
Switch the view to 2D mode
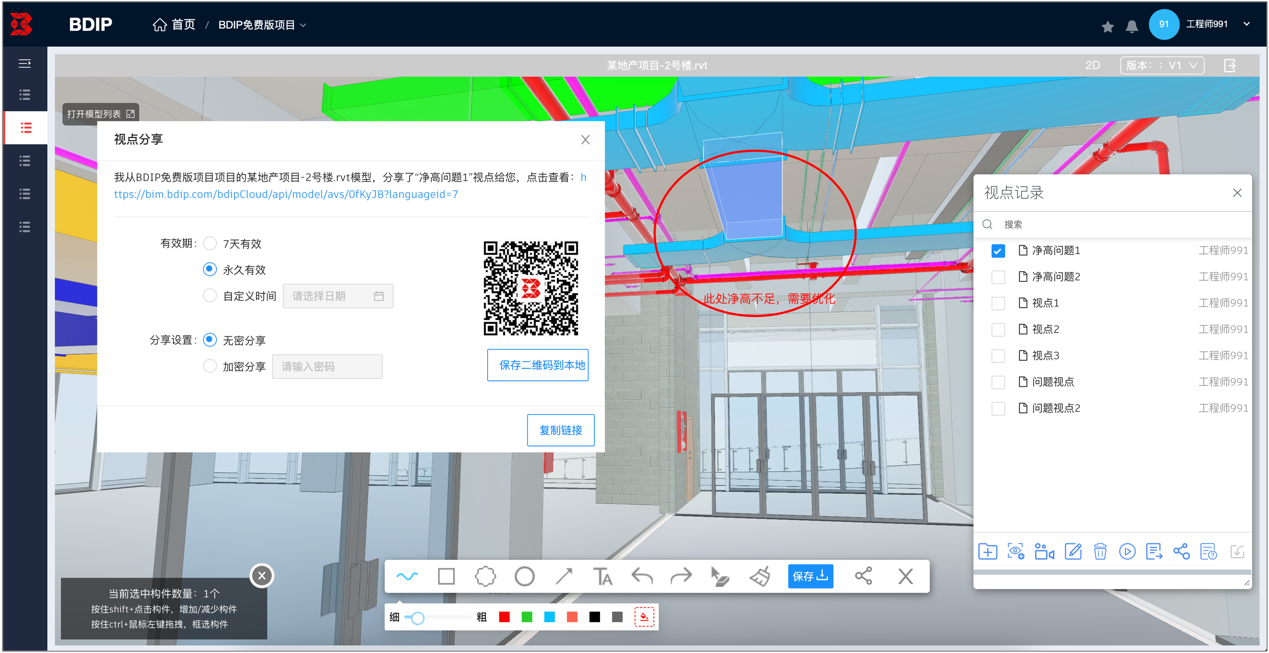click(x=1093, y=65)
